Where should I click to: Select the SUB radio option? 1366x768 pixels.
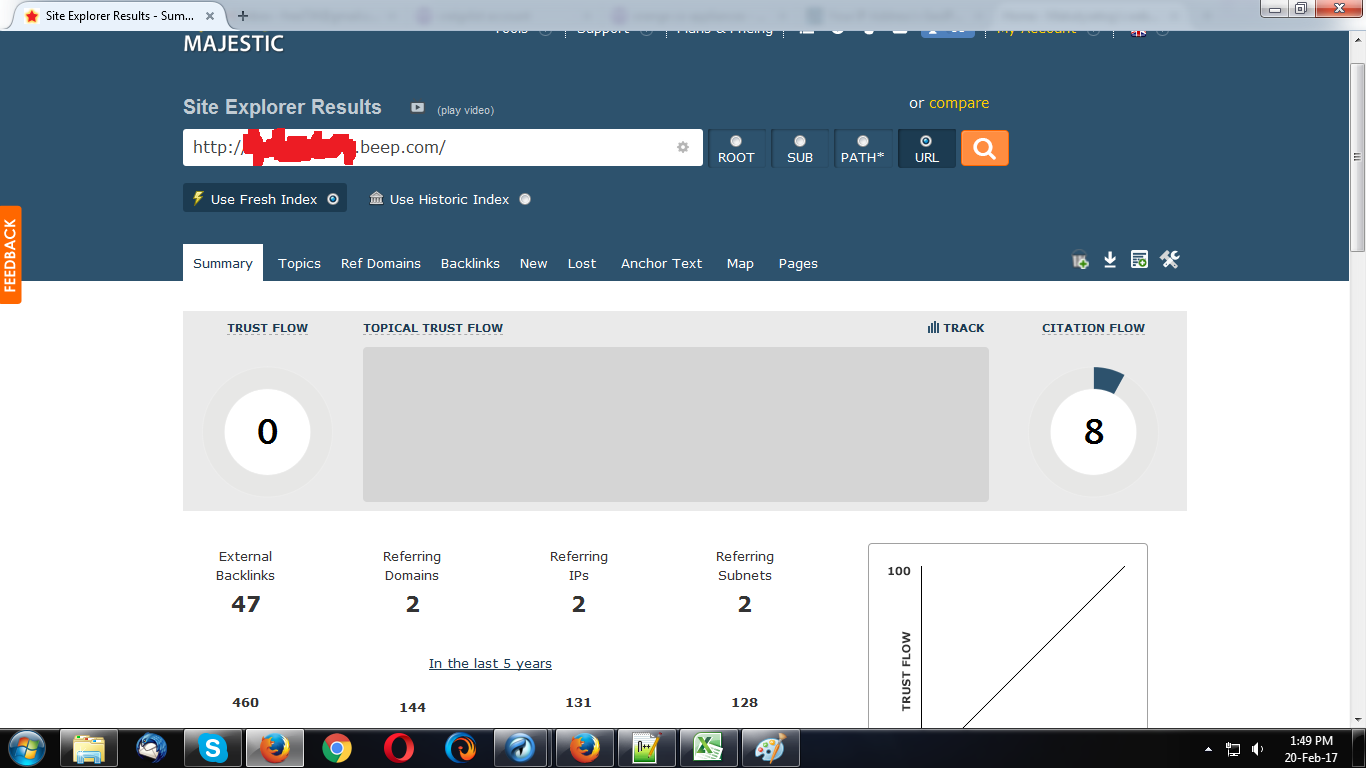click(800, 141)
